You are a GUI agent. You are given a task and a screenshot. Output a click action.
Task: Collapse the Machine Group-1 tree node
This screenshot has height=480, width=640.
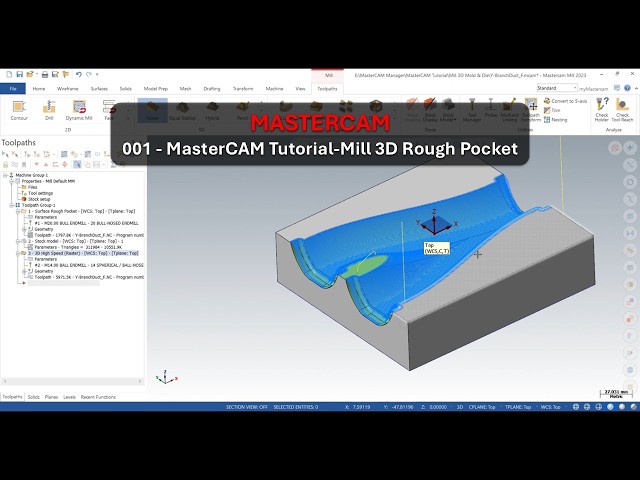(x=5, y=175)
